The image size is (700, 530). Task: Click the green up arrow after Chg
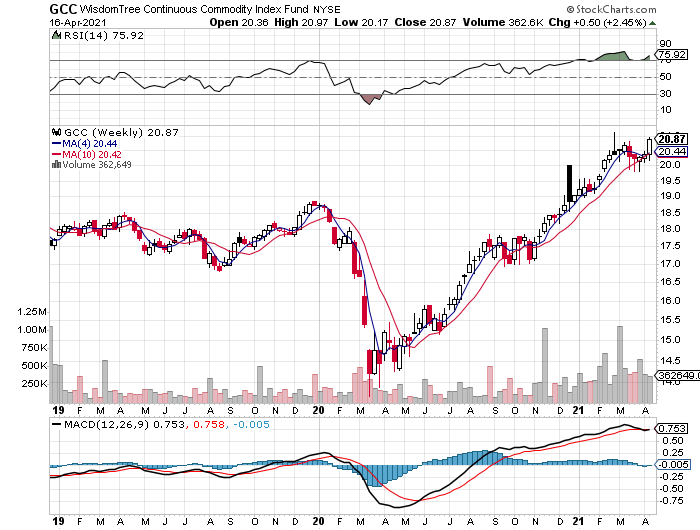pyautogui.click(x=653, y=23)
